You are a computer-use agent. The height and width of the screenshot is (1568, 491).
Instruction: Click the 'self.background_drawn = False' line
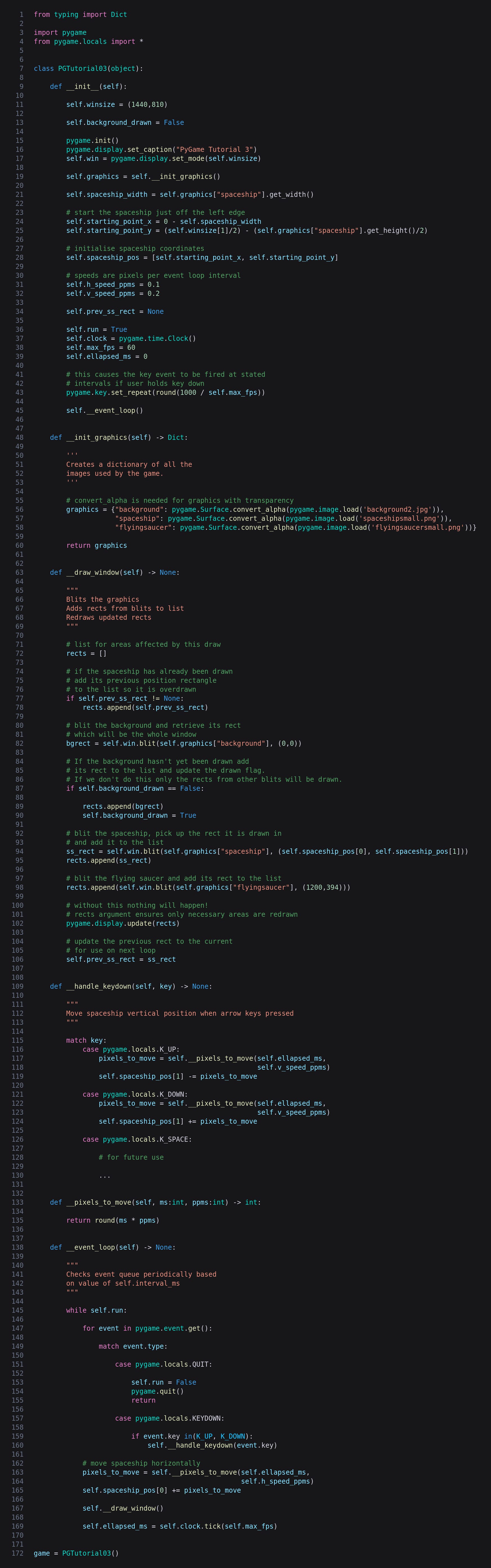pyautogui.click(x=125, y=122)
